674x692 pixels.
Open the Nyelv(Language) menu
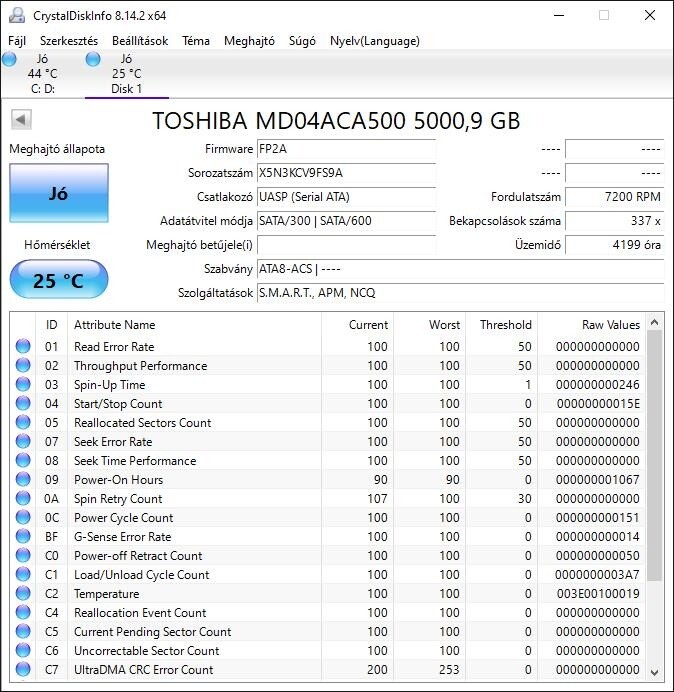[375, 41]
